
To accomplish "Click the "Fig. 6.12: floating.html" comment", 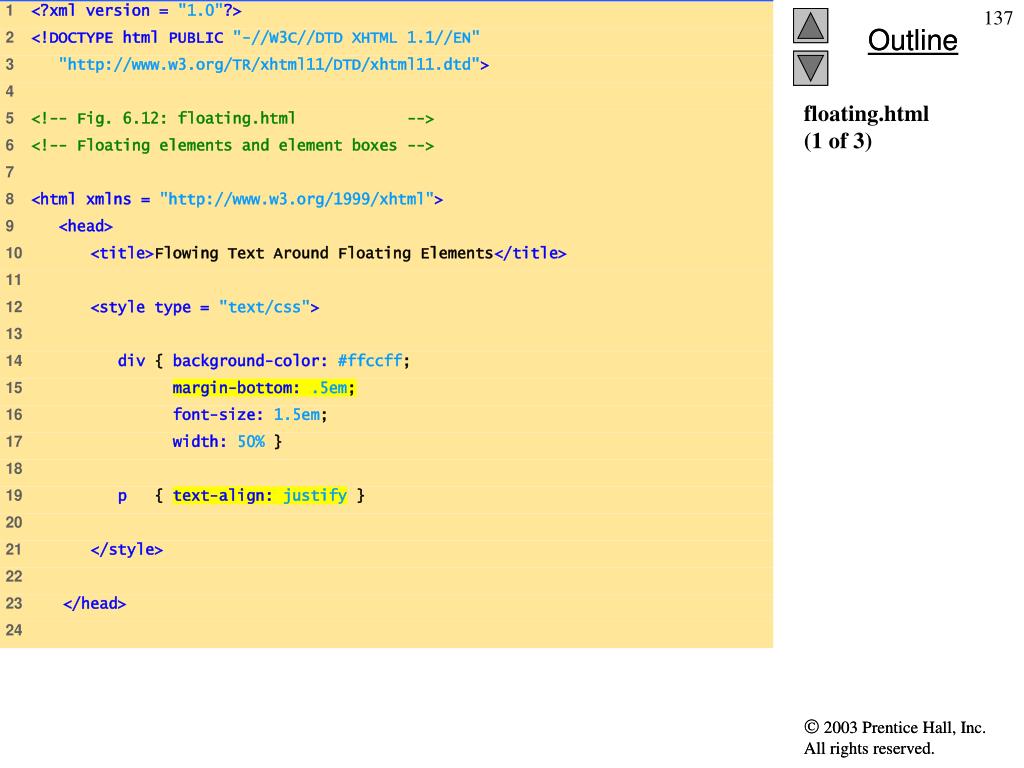I will [x=232, y=118].
